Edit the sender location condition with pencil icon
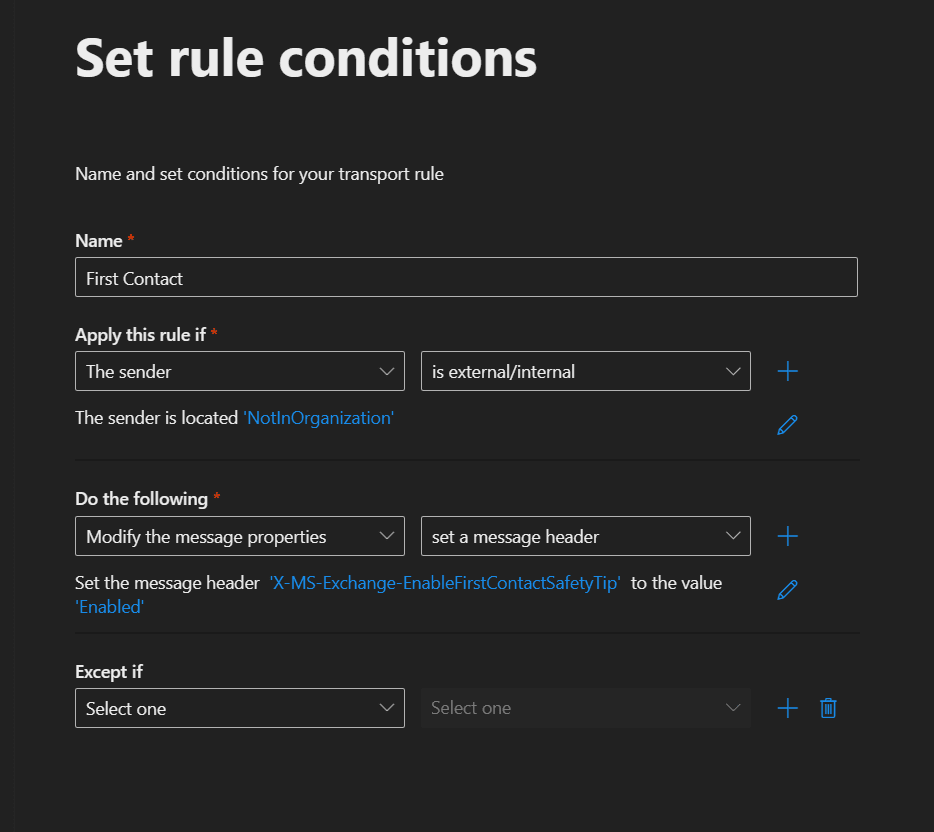The width and height of the screenshot is (934, 832). (787, 425)
